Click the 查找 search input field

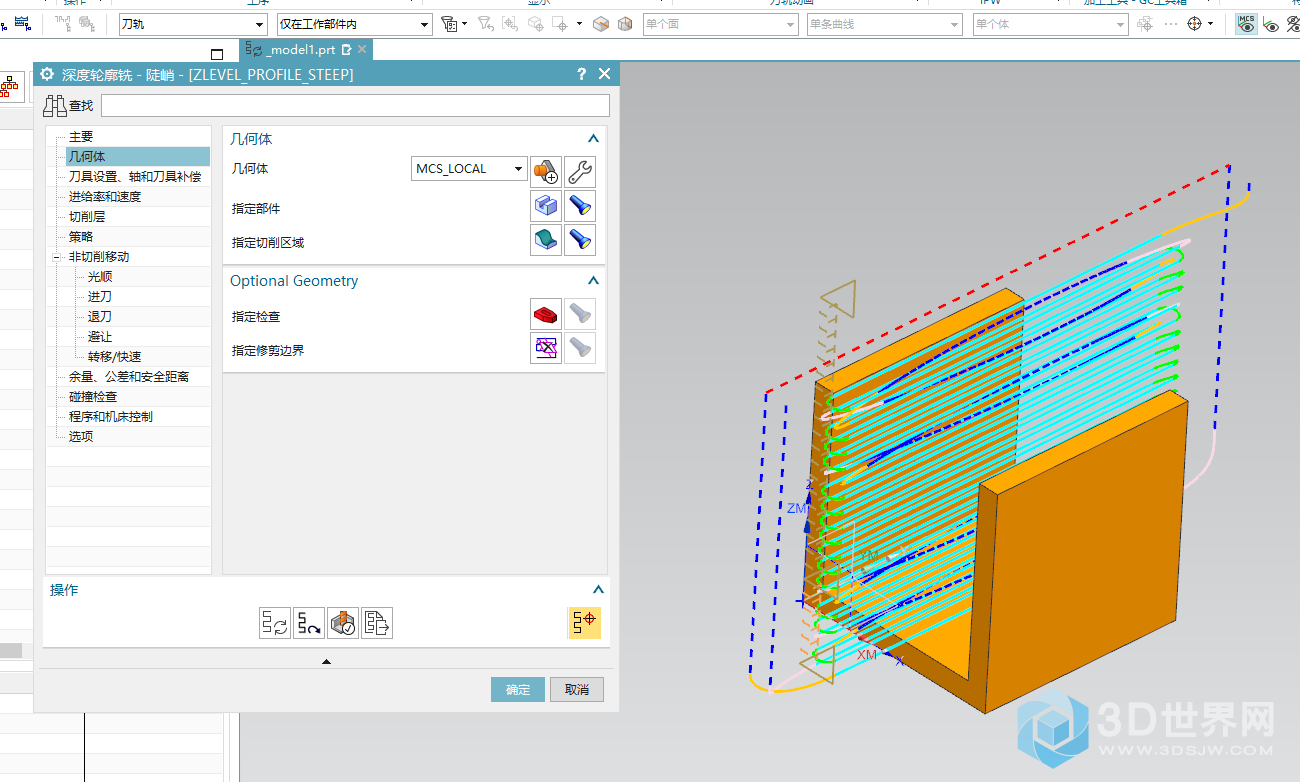point(355,105)
